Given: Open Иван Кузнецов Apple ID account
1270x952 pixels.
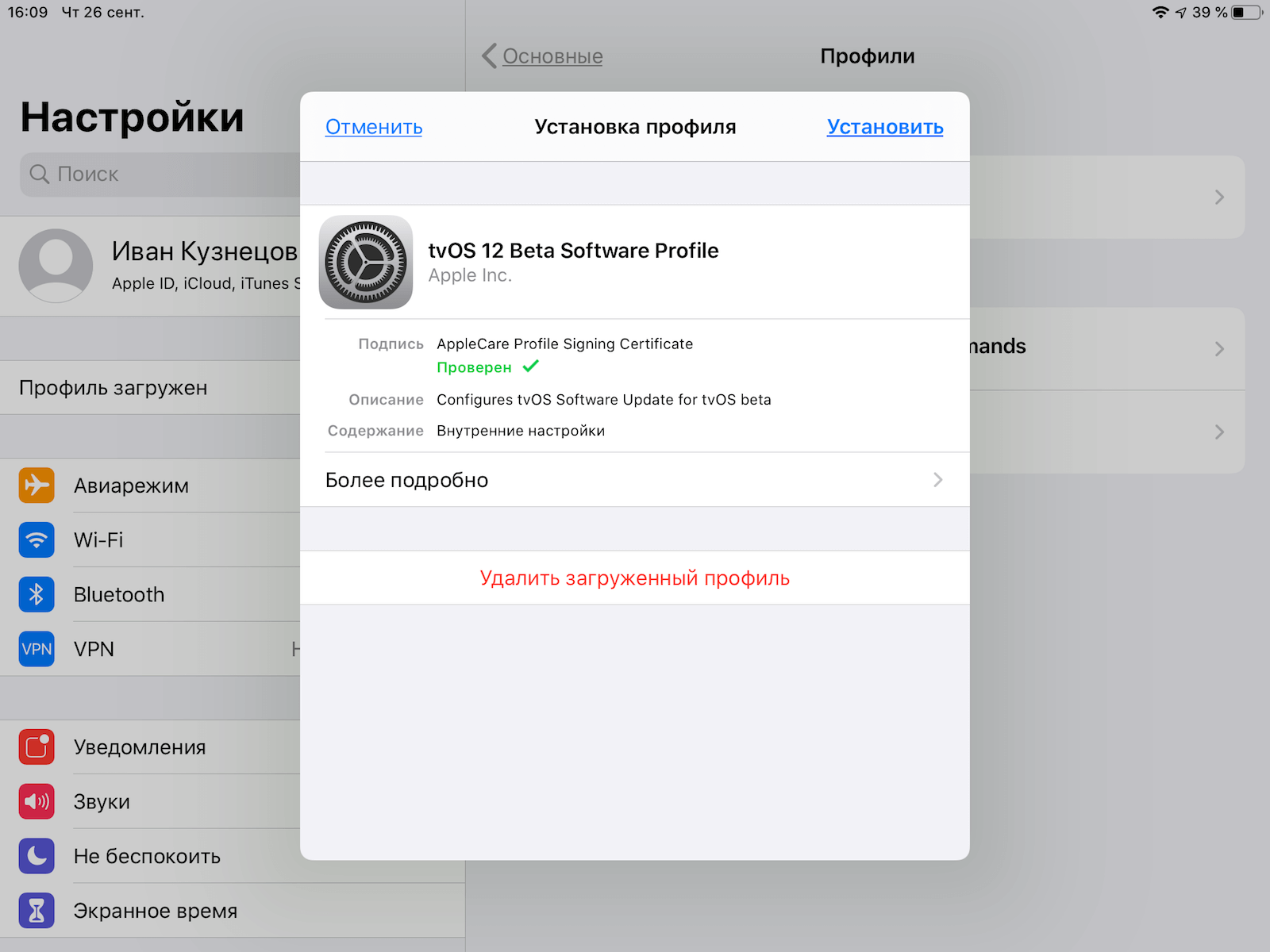Looking at the screenshot, I should click(150, 266).
